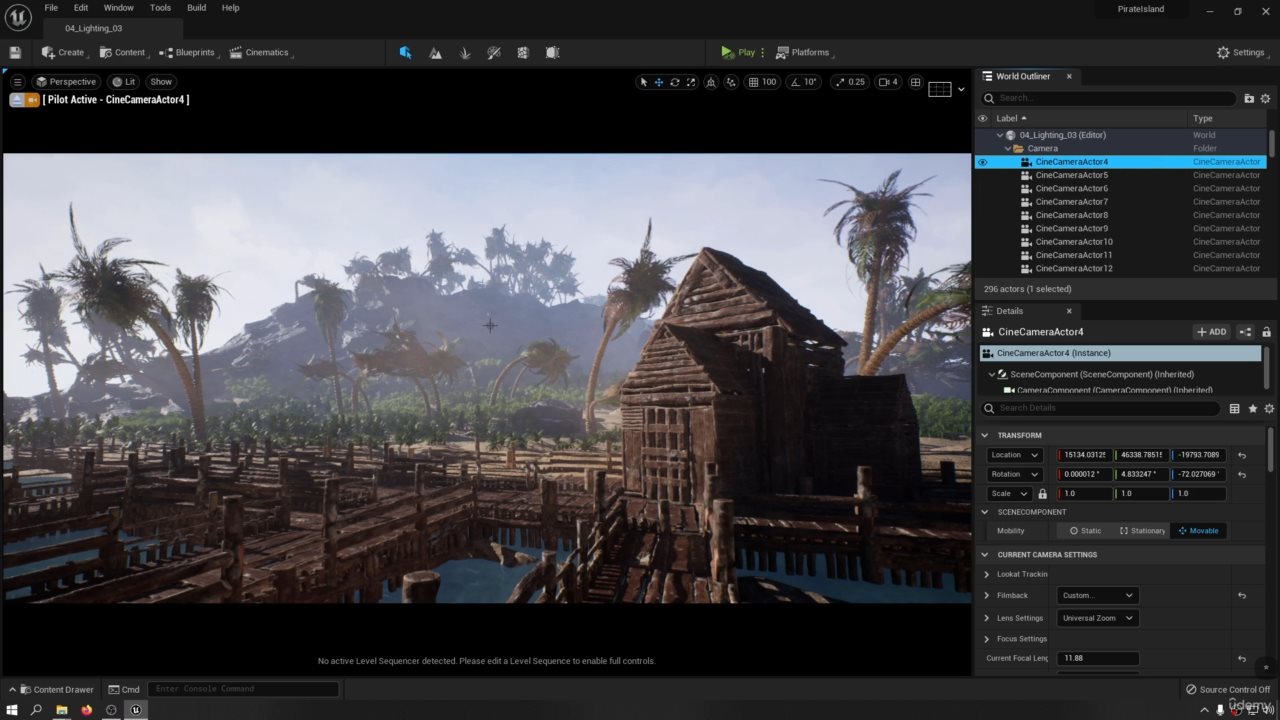
Task: Open the File menu
Action: 51,8
